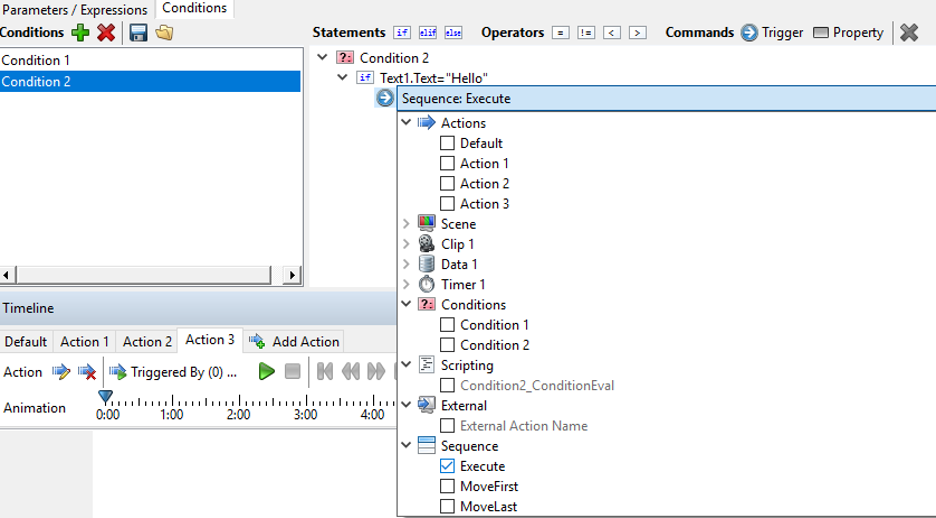Insert the 'else' statement icon

(x=453, y=33)
